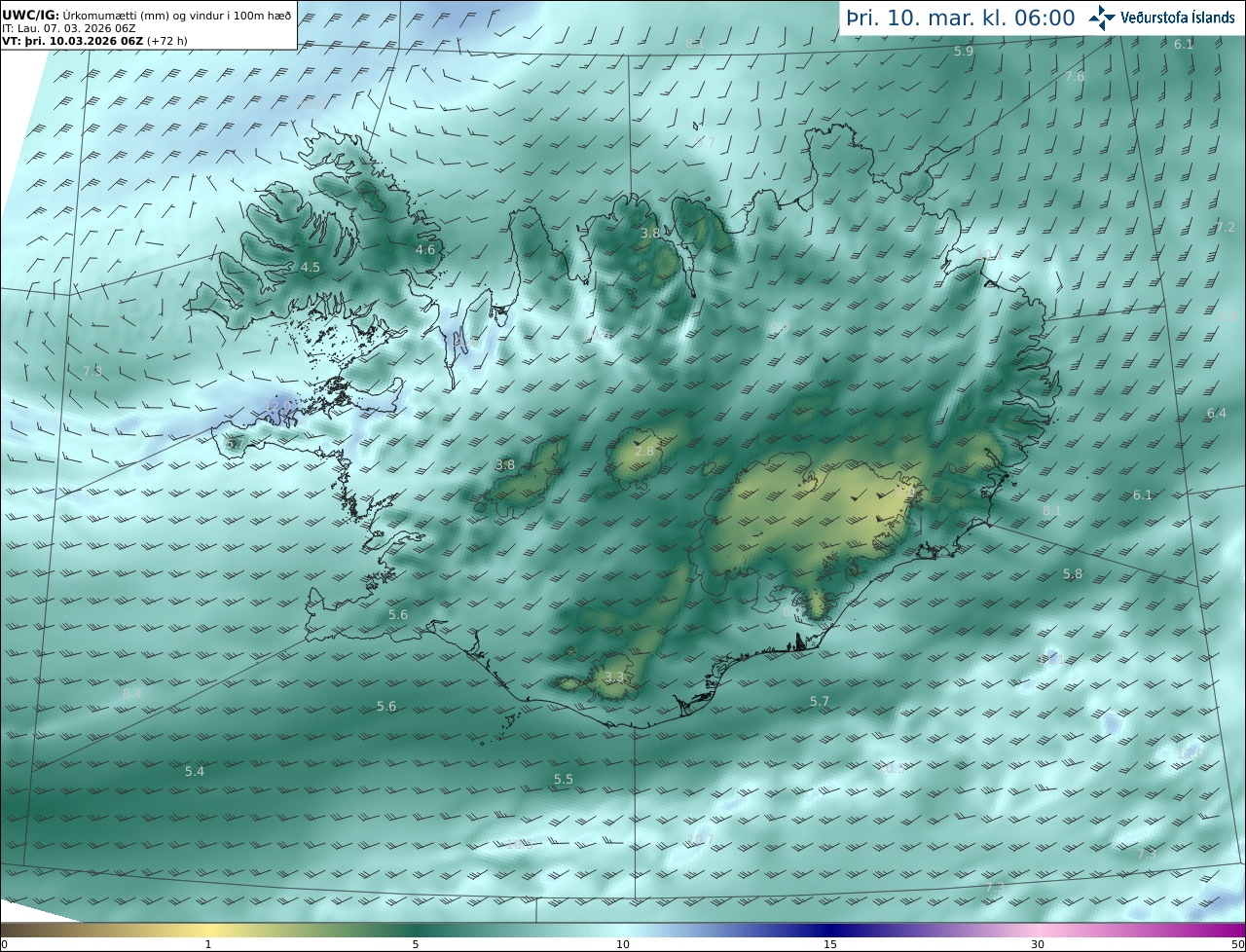Click the 5.7 value off the southeast coast
The image size is (1246, 952).
point(820,702)
